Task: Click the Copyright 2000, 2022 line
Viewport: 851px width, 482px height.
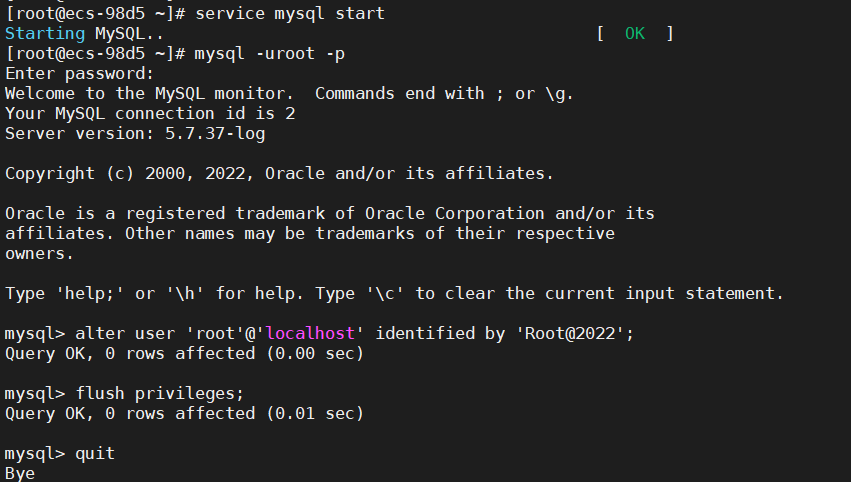Action: 278,173
